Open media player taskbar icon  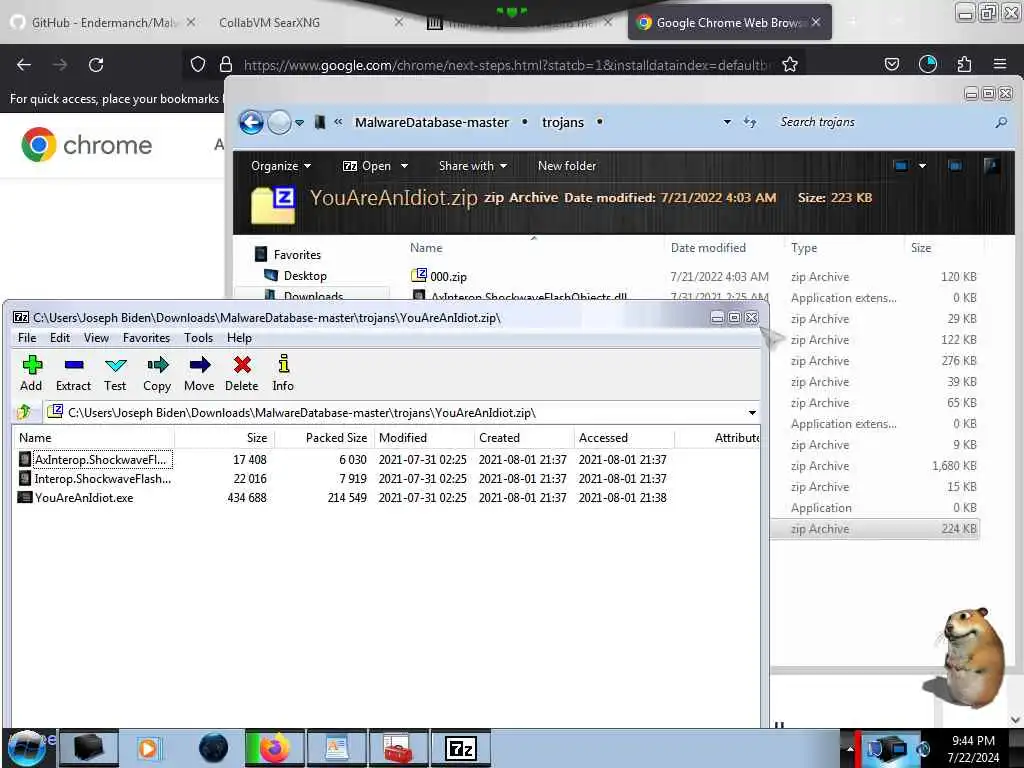click(x=149, y=748)
